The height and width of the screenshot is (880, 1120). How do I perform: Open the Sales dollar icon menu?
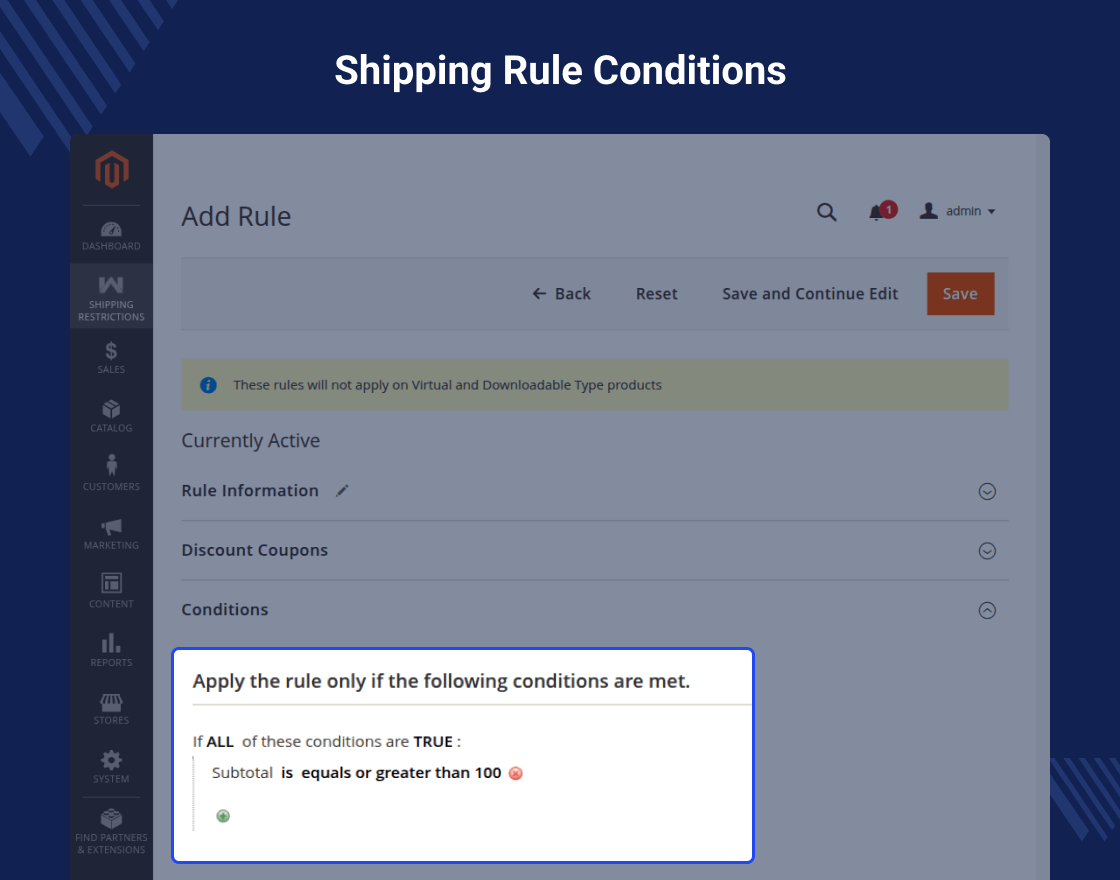click(x=111, y=356)
